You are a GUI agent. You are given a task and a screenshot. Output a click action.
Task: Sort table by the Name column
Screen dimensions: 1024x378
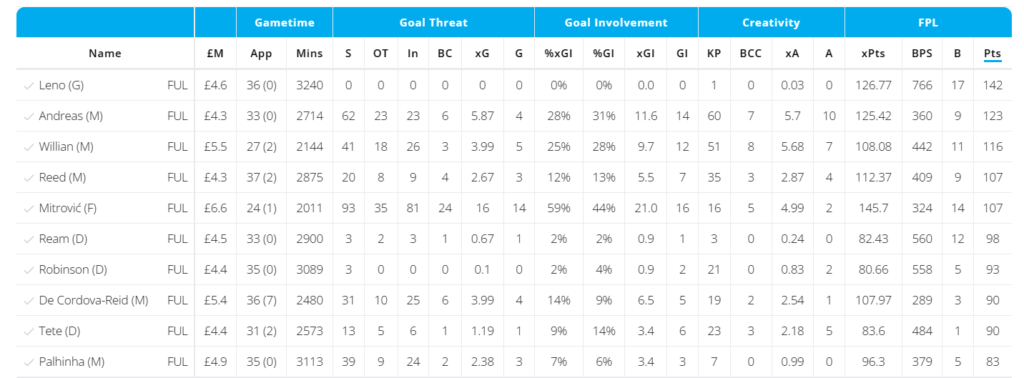(x=105, y=54)
